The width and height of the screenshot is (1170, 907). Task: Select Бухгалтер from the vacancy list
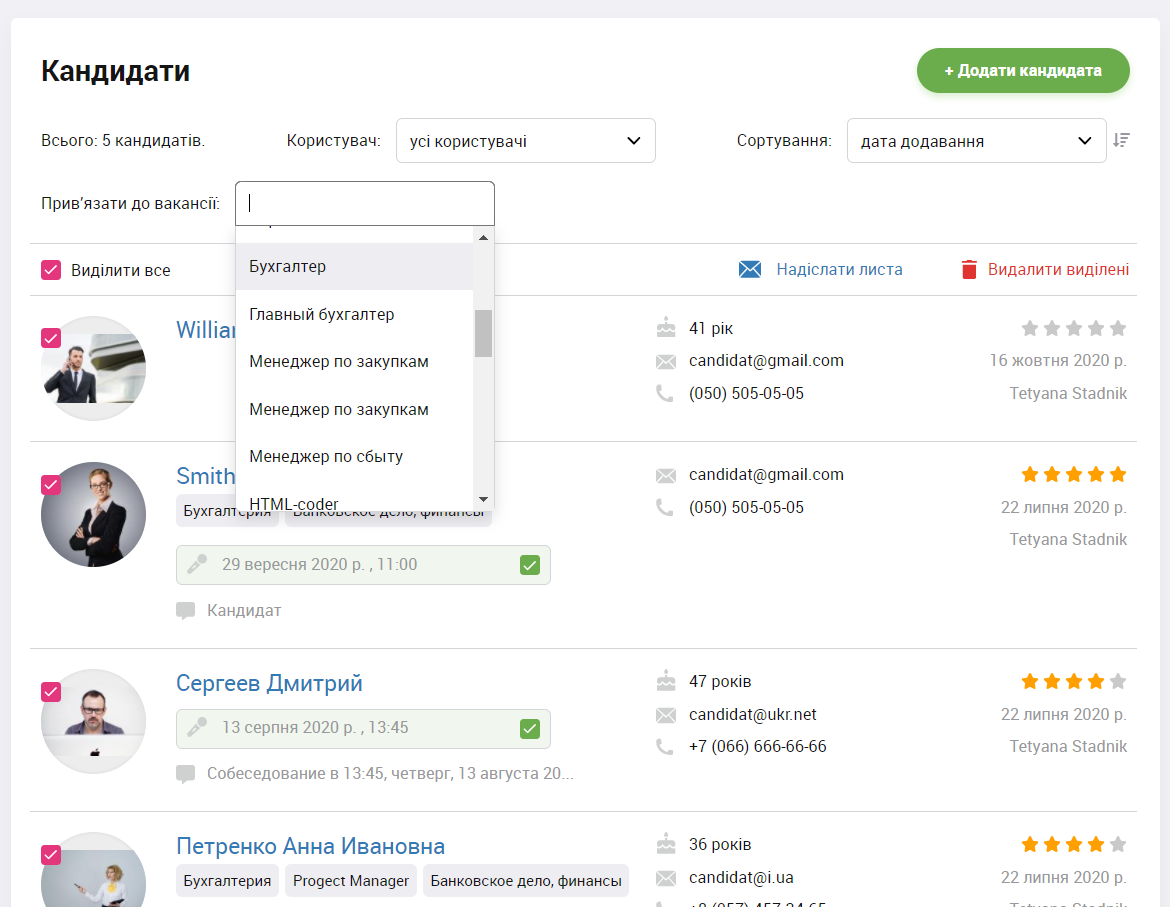tap(354, 267)
